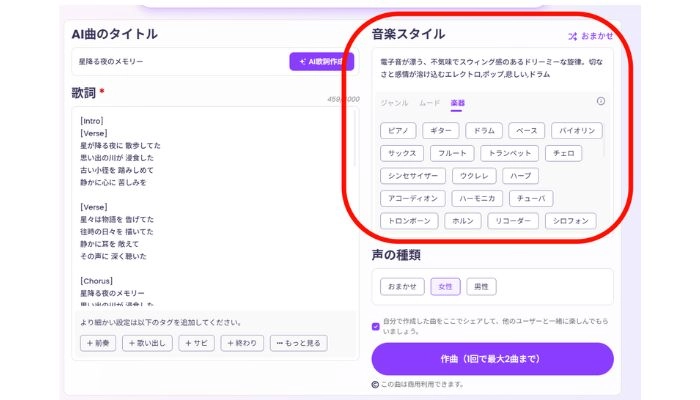
Task: Add the 歌い出し tag to lyrics
Action: click(147, 343)
